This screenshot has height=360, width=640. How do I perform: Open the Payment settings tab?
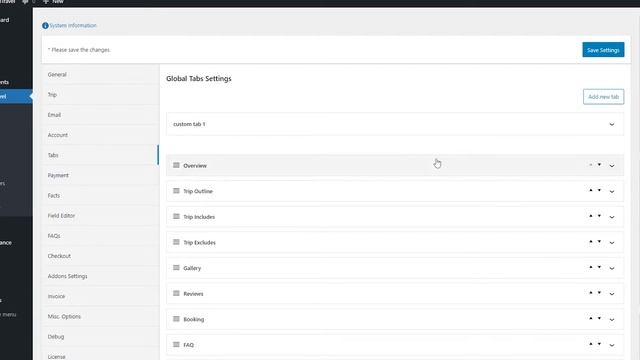(x=100, y=175)
